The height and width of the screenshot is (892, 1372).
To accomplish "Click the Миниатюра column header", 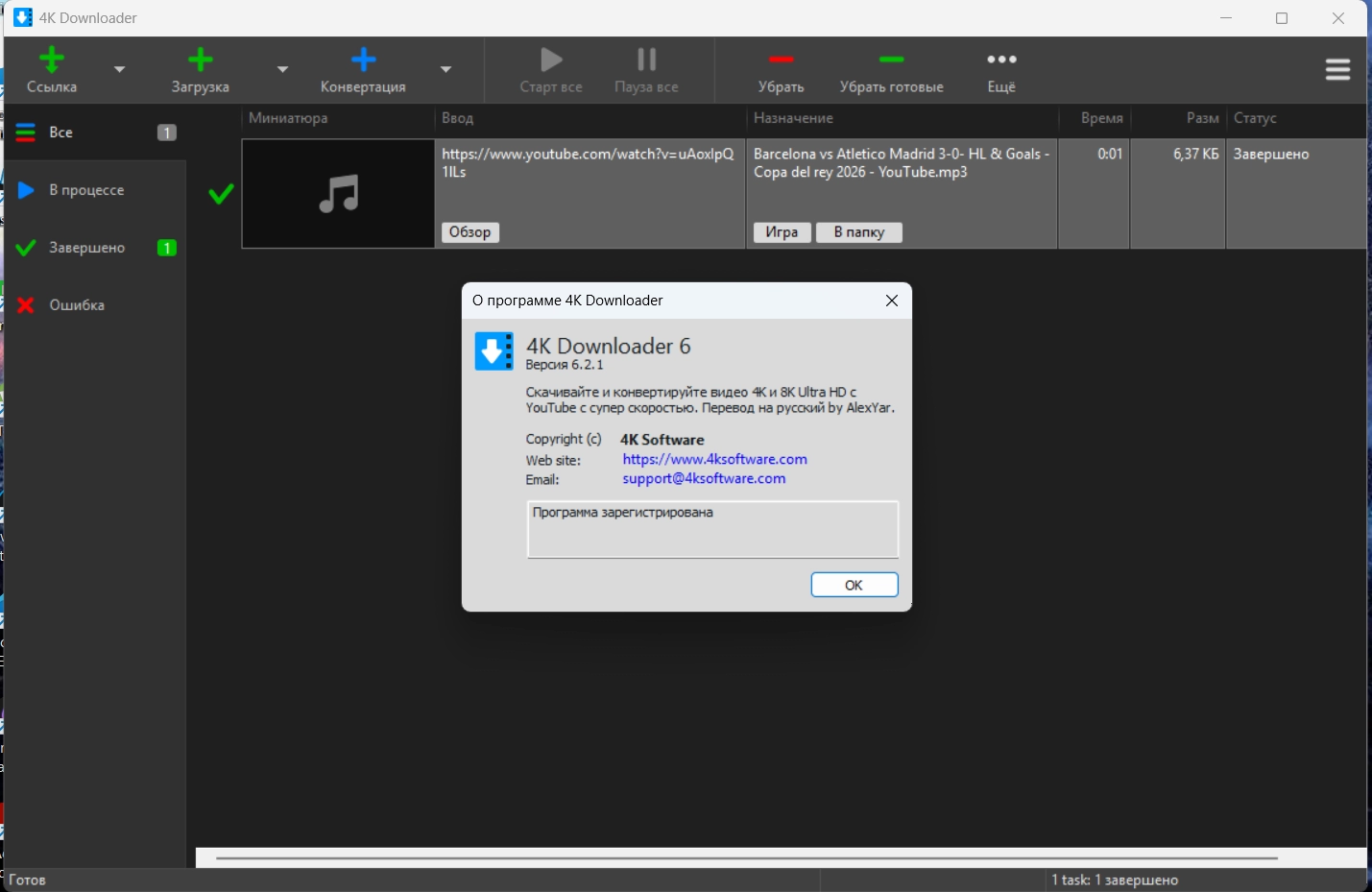I will (x=338, y=118).
